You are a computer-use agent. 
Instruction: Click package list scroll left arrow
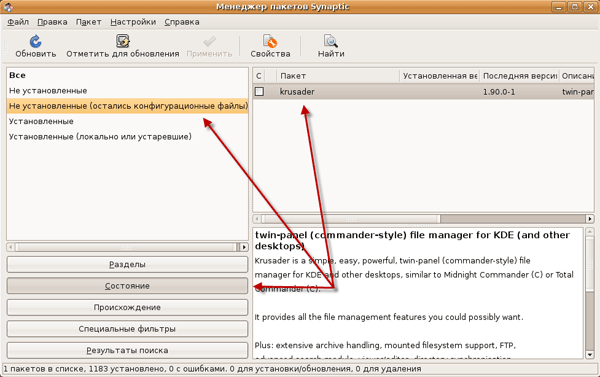click(257, 219)
